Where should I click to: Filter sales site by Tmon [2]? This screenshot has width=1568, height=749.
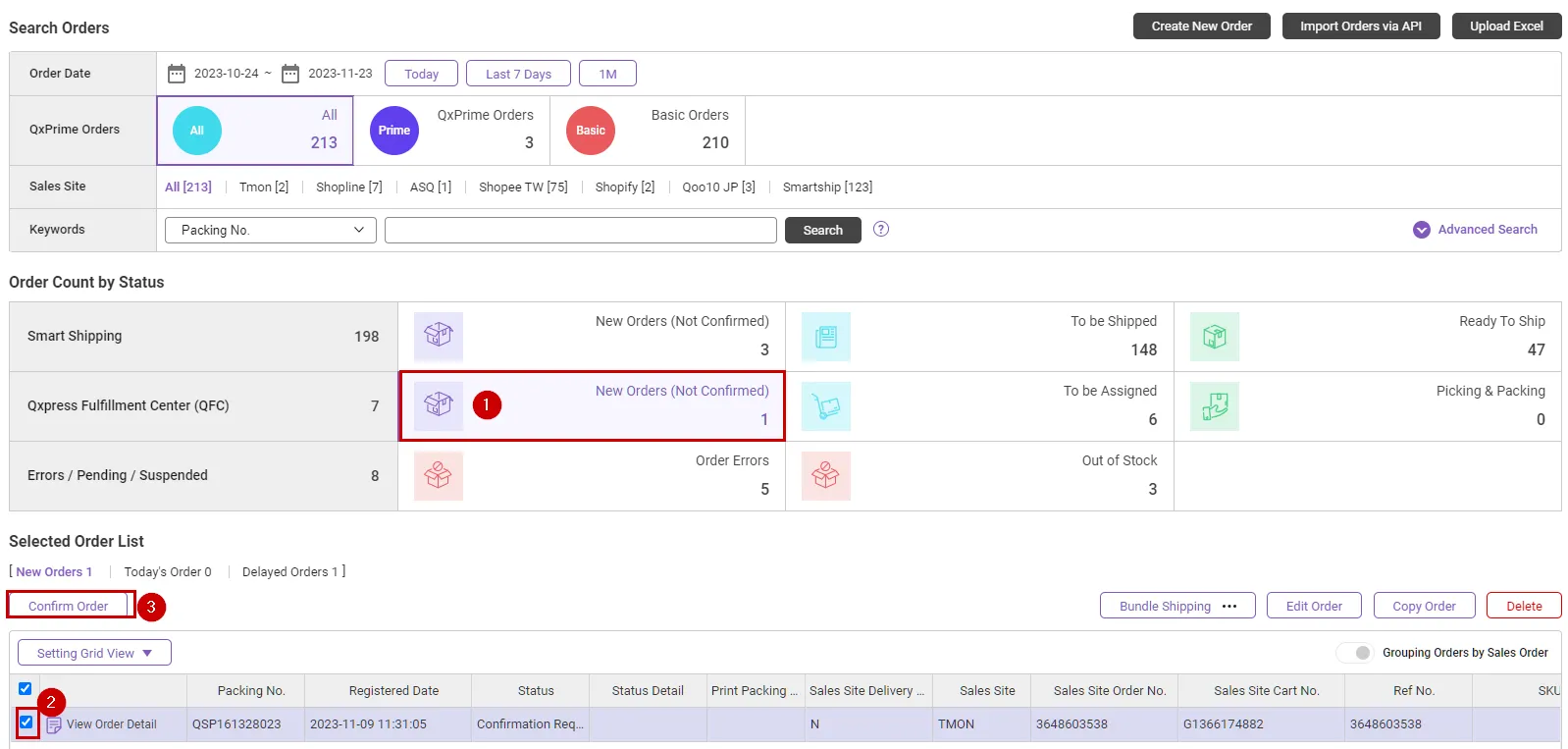[x=264, y=187]
